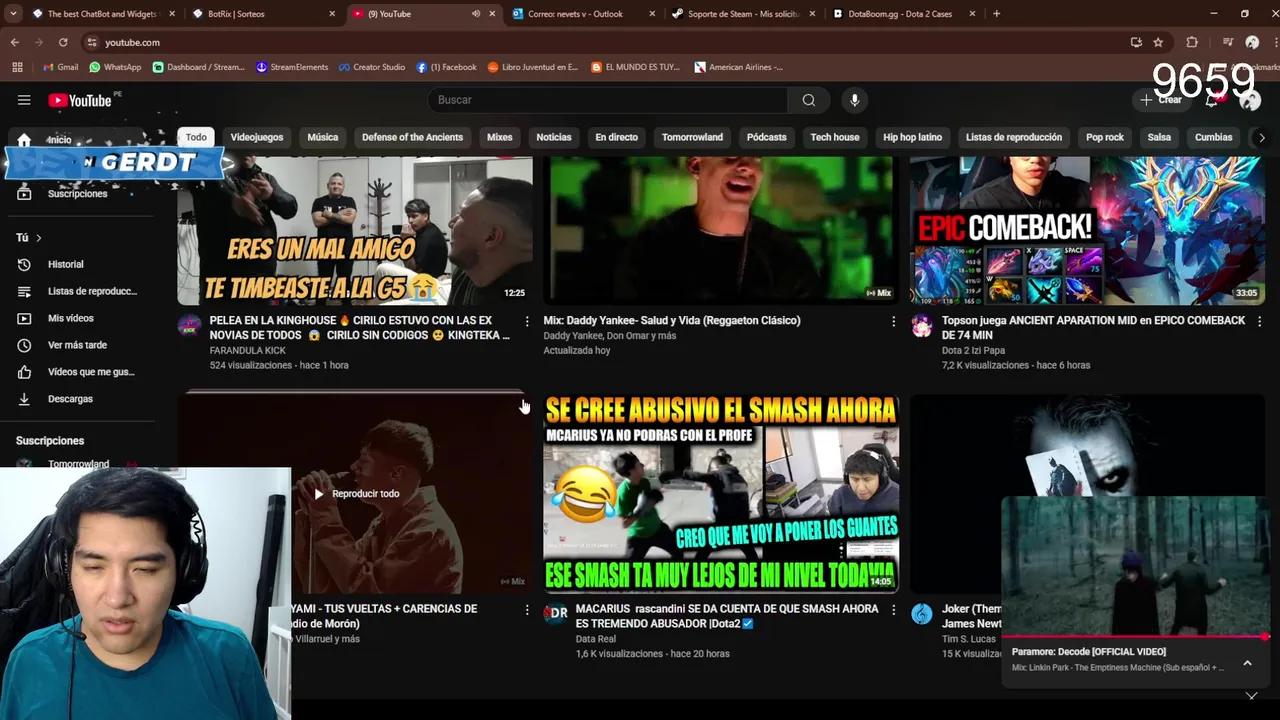
Task: Click Reproducir todo on the YAMI mix
Action: point(357,494)
